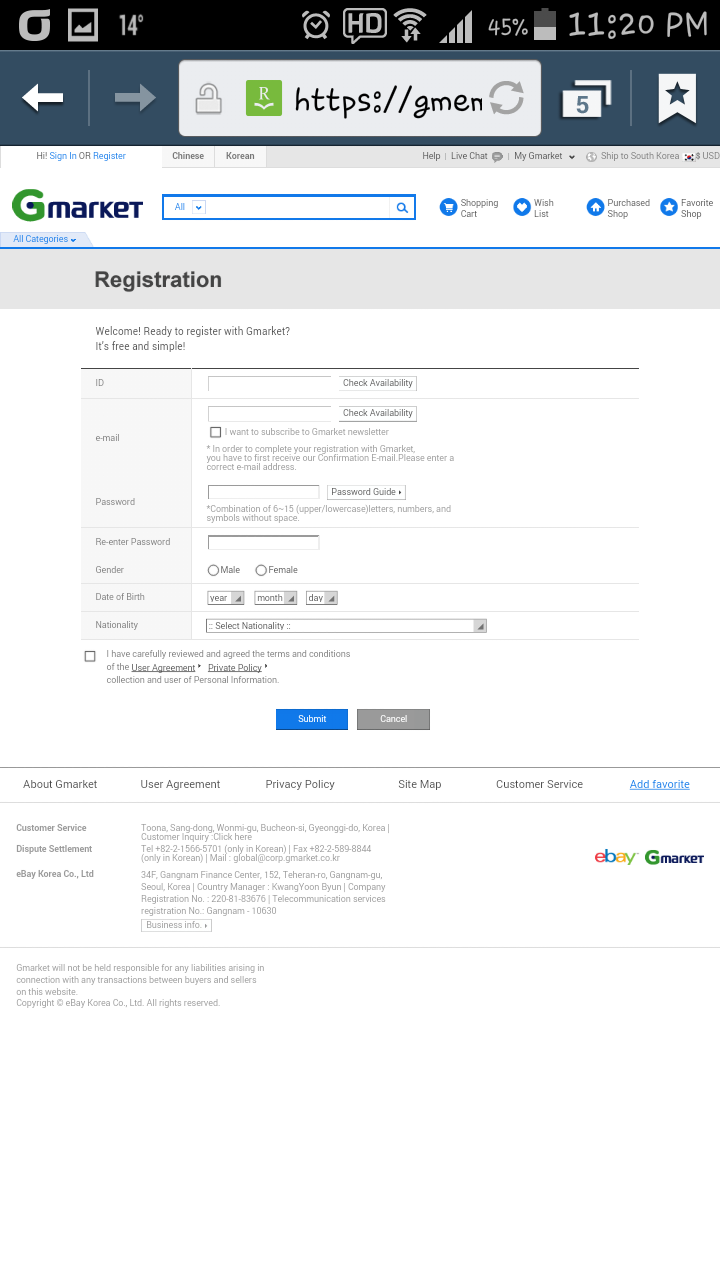The image size is (720, 1280).
Task: Open the Shopping Cart icon
Action: (x=448, y=207)
